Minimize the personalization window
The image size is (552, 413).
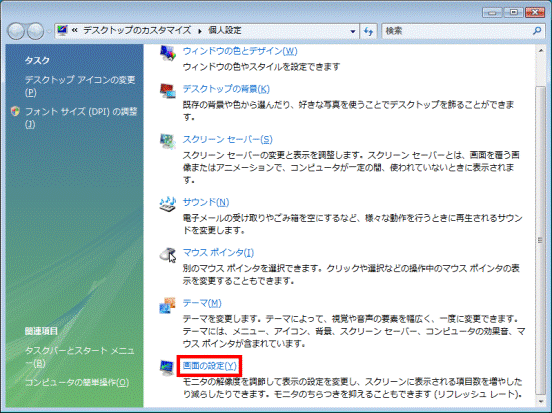(x=492, y=12)
